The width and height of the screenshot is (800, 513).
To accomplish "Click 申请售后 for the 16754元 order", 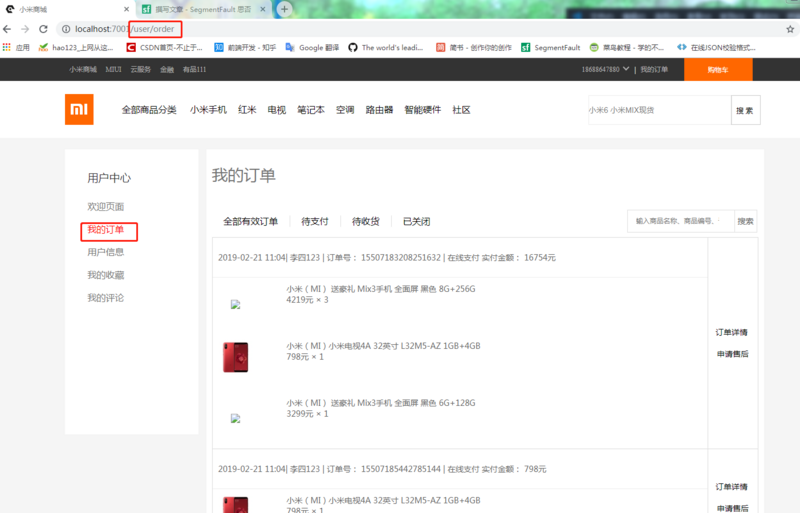I will [x=732, y=354].
